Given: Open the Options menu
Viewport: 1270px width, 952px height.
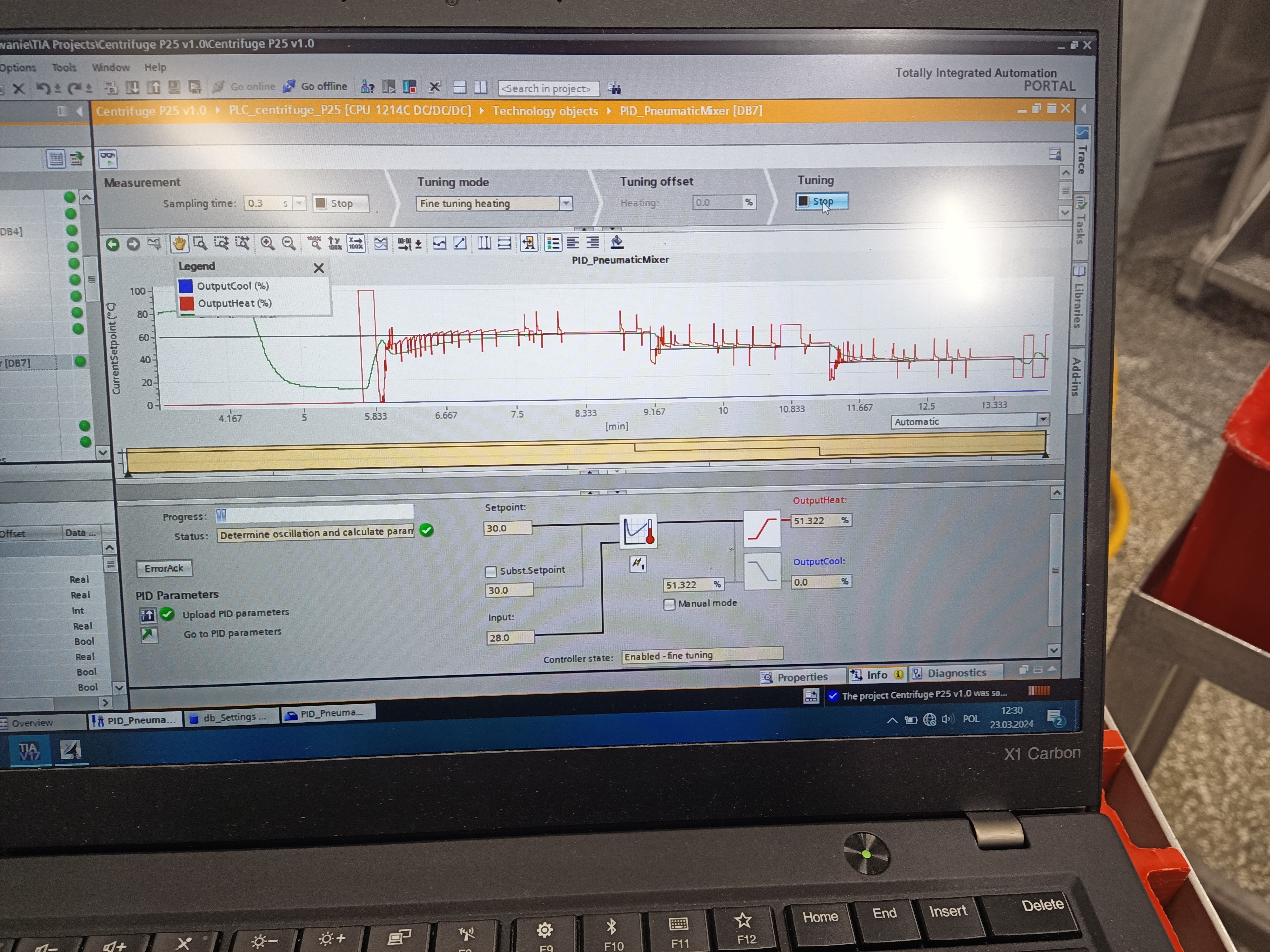Looking at the screenshot, I should pyautogui.click(x=18, y=68).
